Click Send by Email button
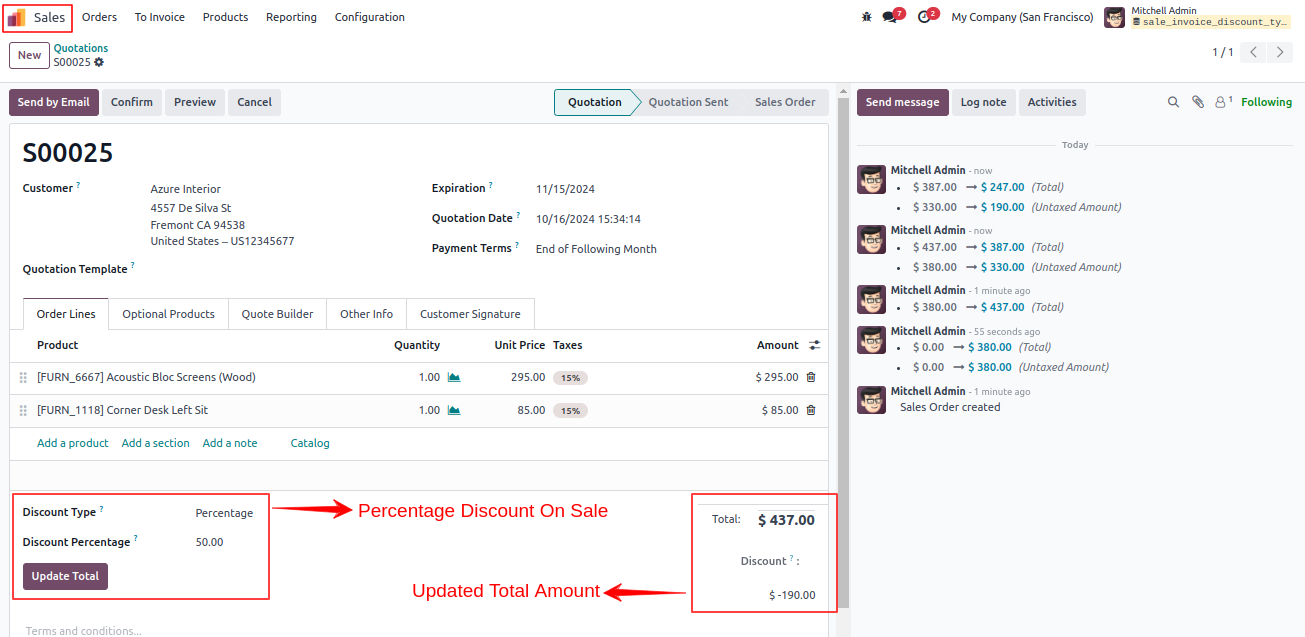The image size is (1305, 637). 53,102
